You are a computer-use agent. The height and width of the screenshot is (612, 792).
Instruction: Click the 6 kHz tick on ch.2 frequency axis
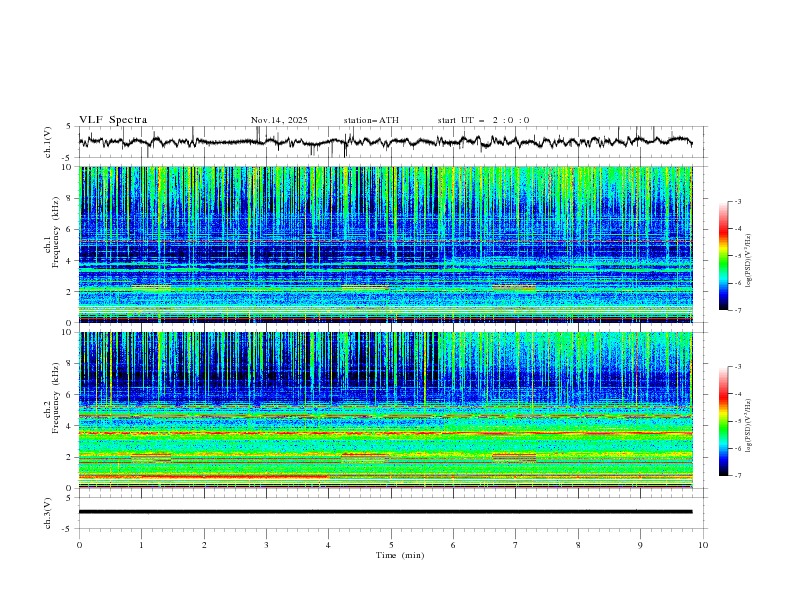pyautogui.click(x=70, y=395)
